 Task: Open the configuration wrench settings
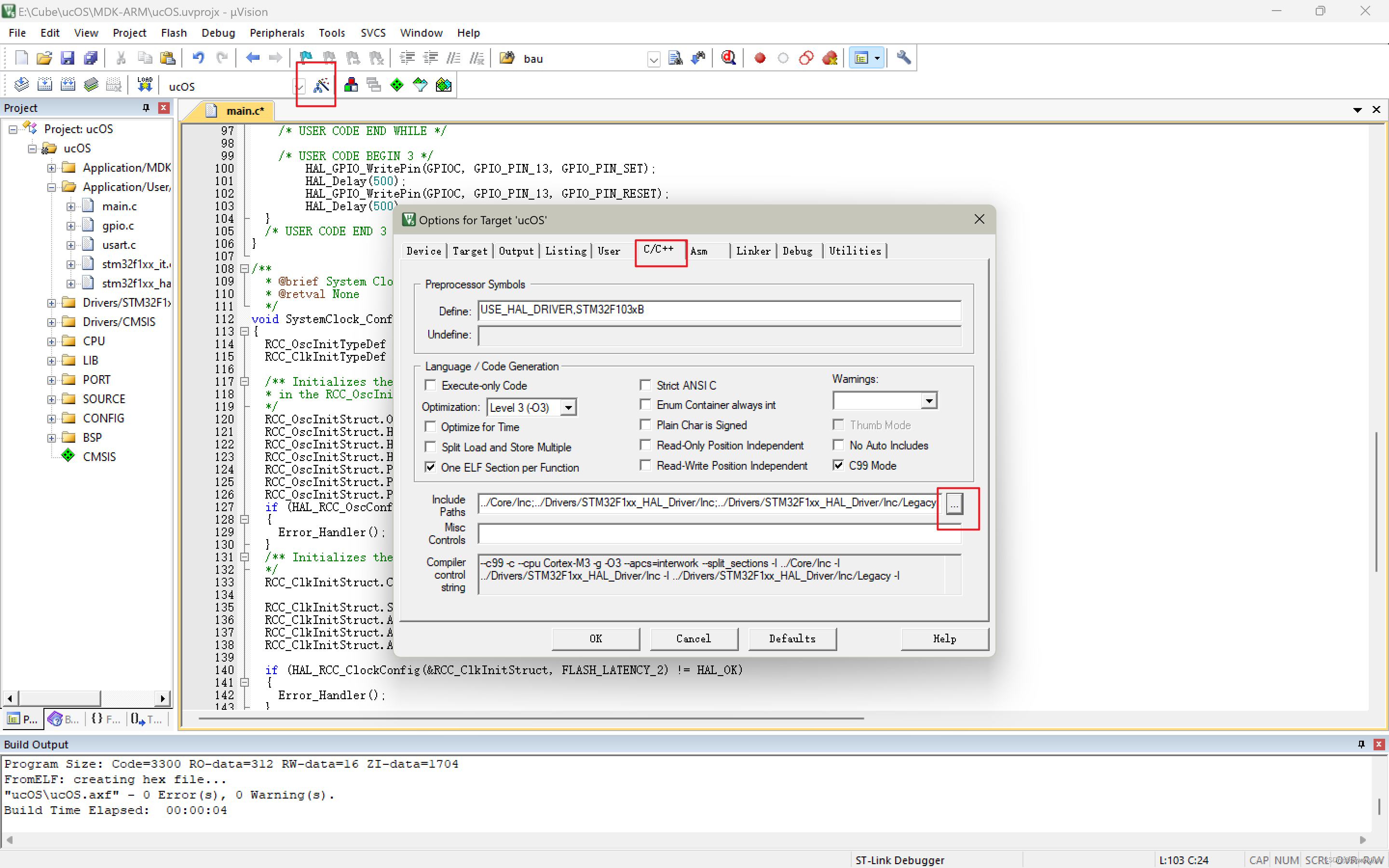click(903, 57)
